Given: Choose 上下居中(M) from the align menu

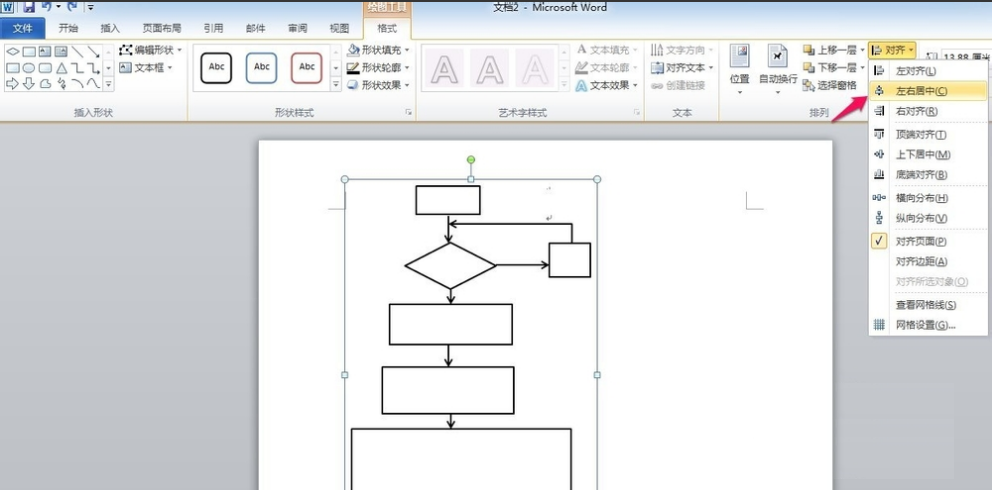Looking at the screenshot, I should pyautogui.click(x=928, y=154).
